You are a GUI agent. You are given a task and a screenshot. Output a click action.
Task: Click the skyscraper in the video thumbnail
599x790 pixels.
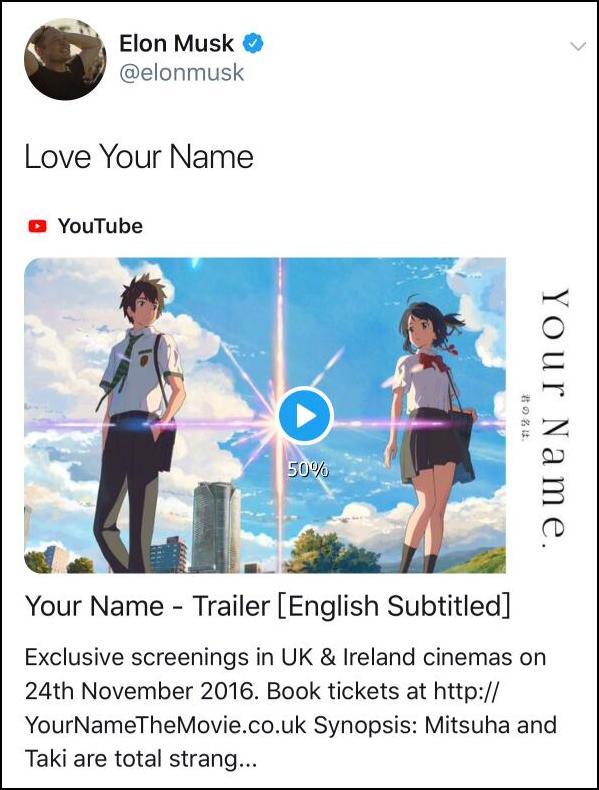pyautogui.click(x=217, y=526)
